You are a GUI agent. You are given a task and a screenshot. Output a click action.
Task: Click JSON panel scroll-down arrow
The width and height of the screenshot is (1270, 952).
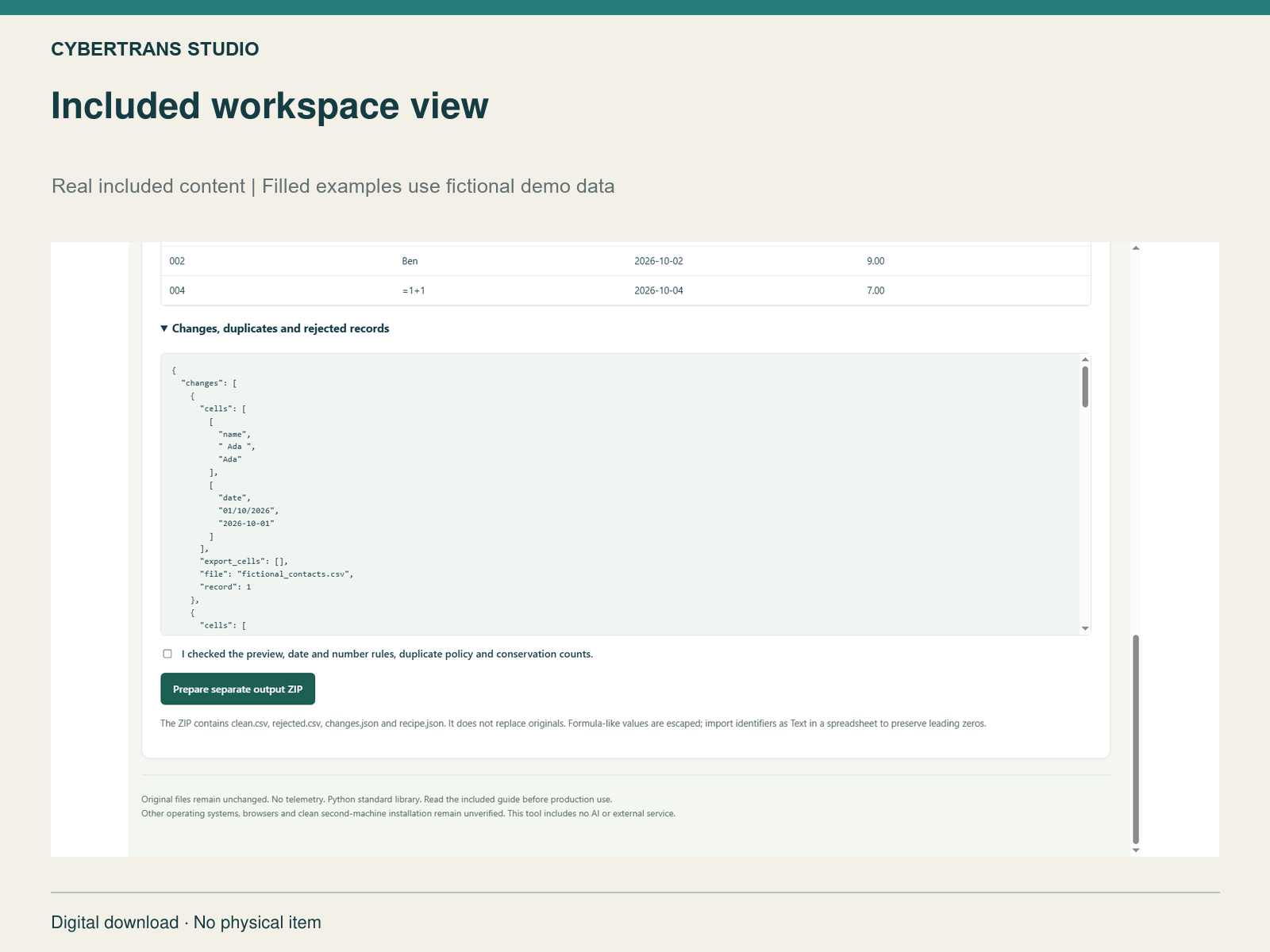1085,628
